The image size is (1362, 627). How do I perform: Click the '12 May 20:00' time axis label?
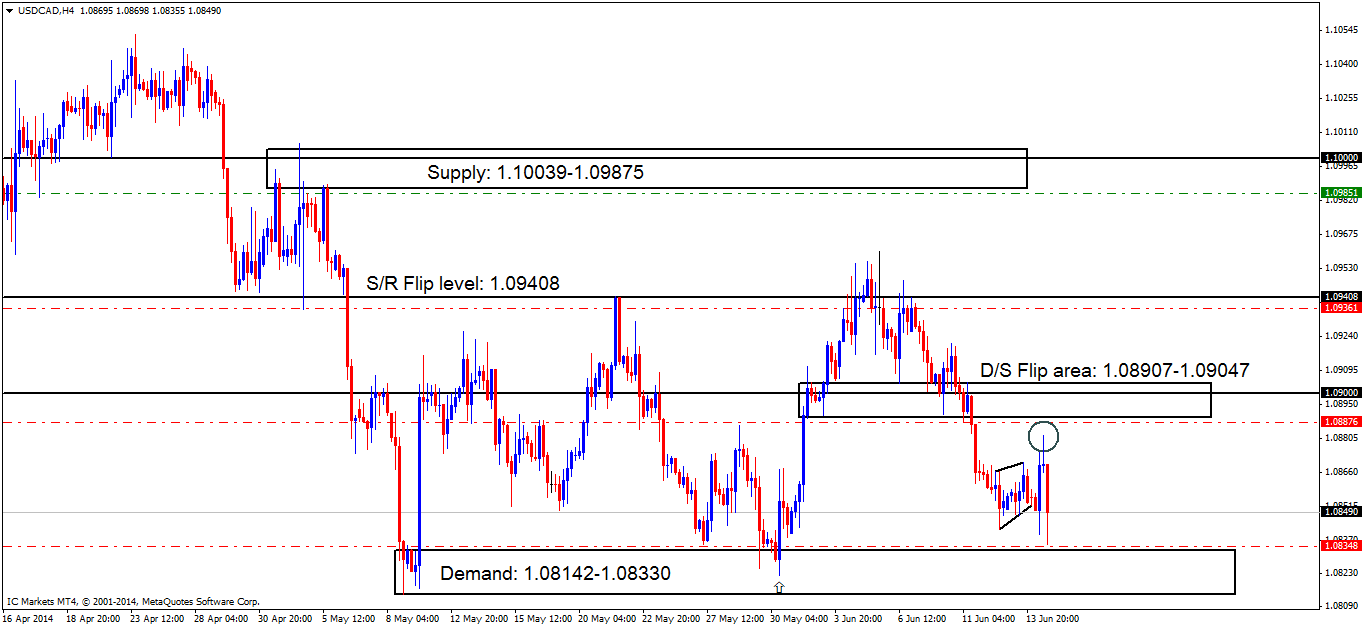tap(477, 619)
